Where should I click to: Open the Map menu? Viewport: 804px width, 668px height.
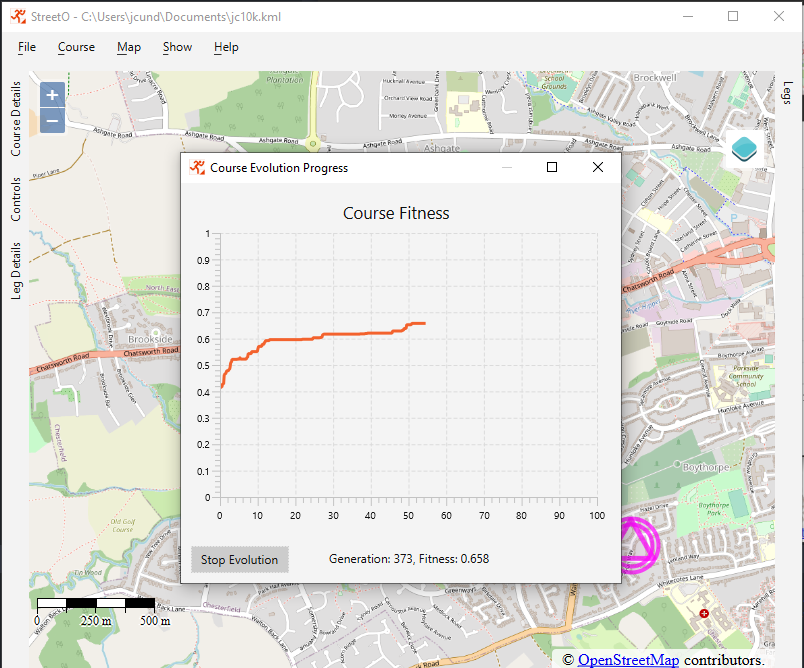click(129, 47)
